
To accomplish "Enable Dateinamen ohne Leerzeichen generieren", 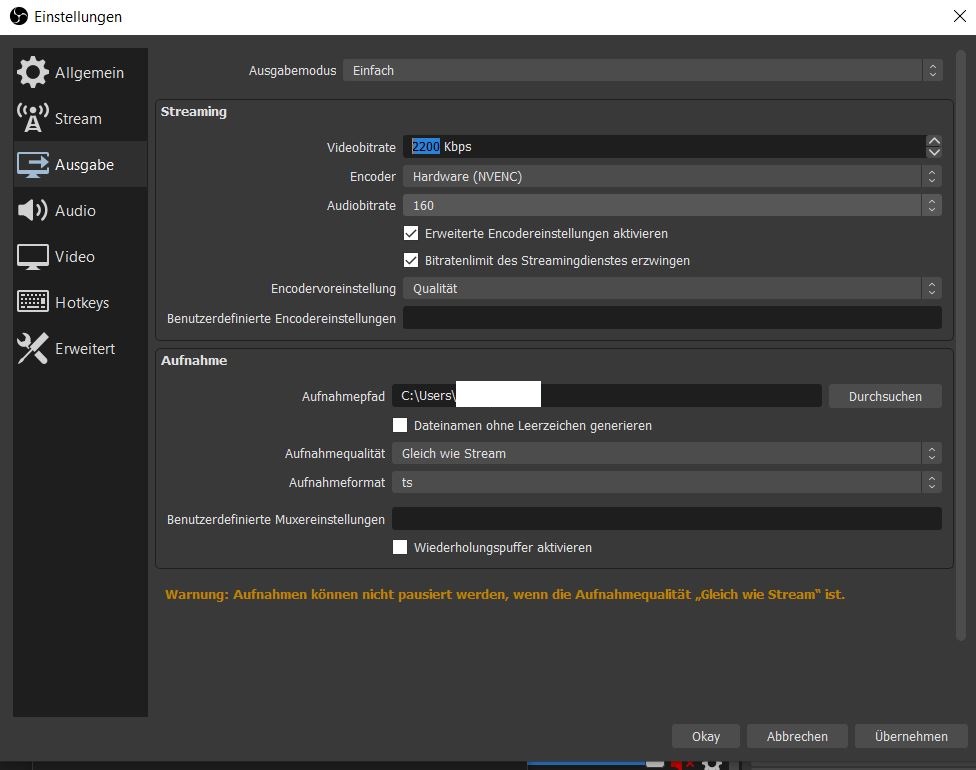I will (x=400, y=425).
